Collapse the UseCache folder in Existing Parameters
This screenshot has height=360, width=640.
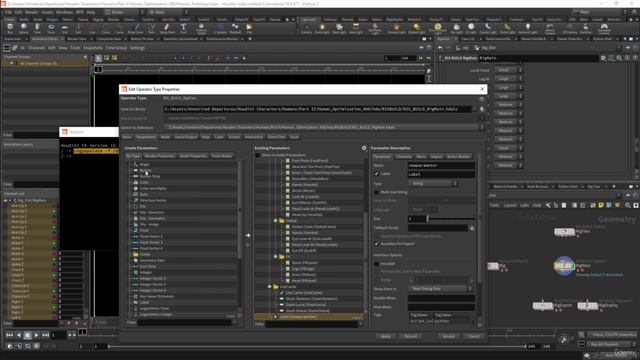tap(269, 287)
